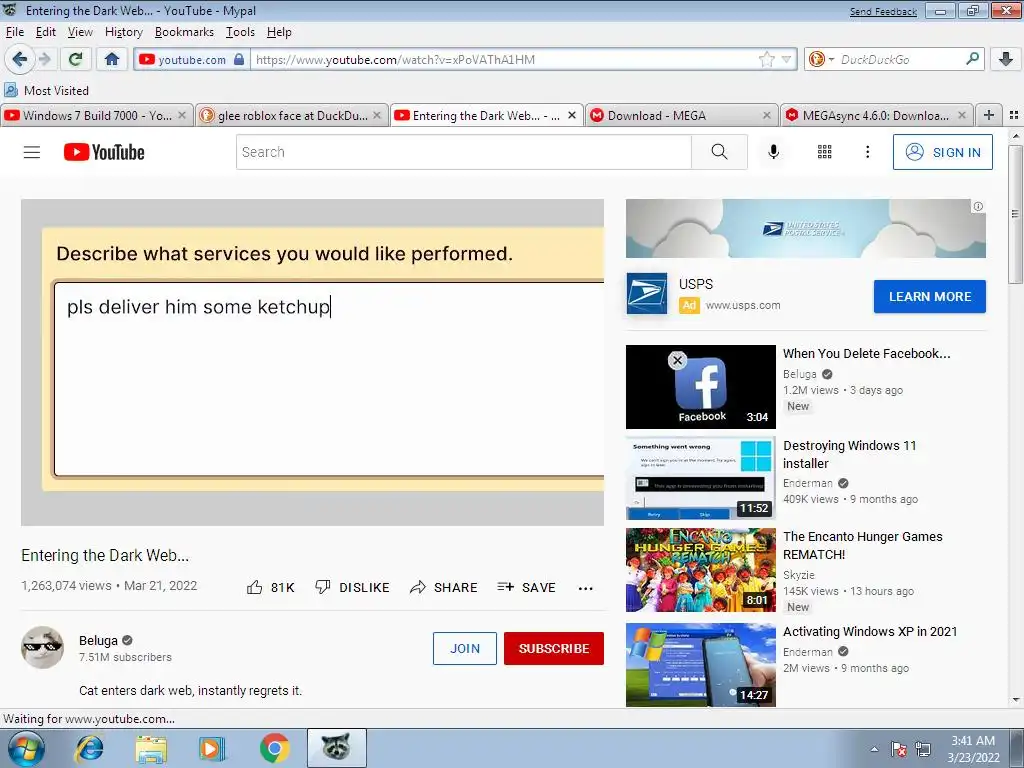Switch to Download - MEGA tab
Viewport: 1024px width, 768px height.
click(x=680, y=115)
